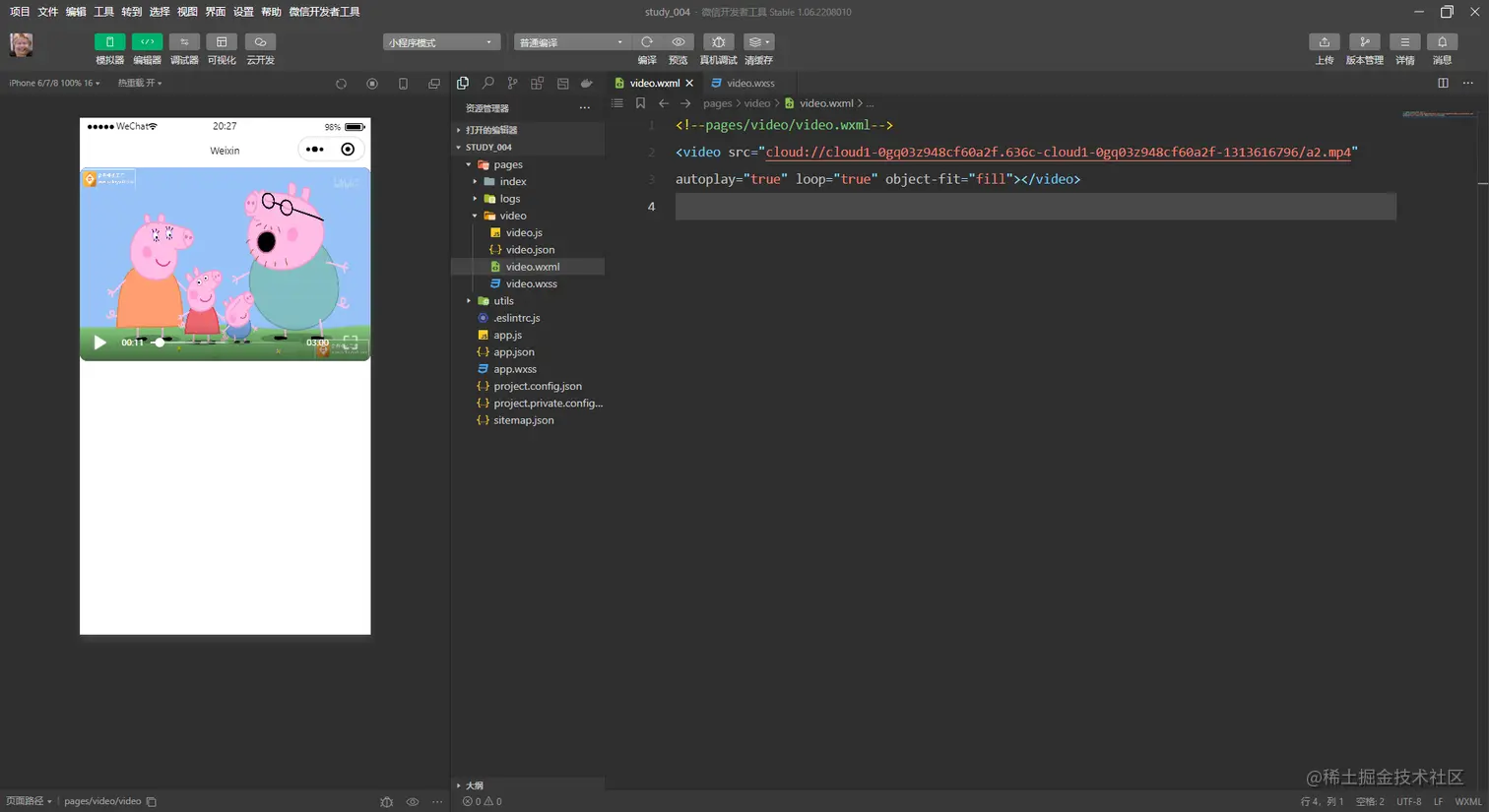The width and height of the screenshot is (1489, 812).
Task: Open video.wxss in file tree
Action: click(x=528, y=283)
